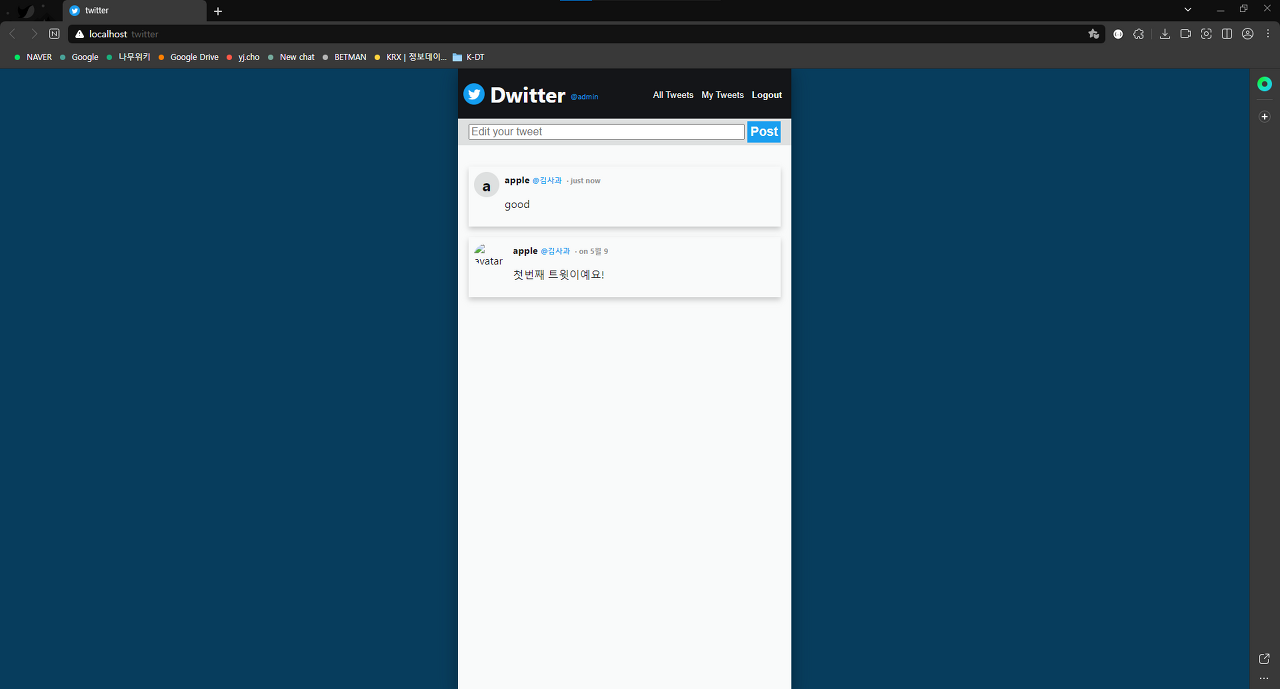Restore down the browser window
Viewport: 1280px width, 689px height.
tap(1243, 9)
